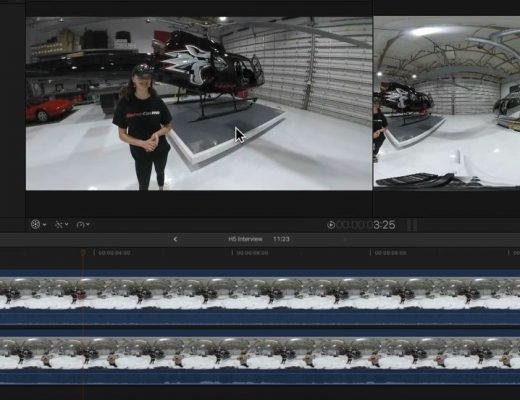
Task: Go back in timeline history with left chevron
Action: 175,239
